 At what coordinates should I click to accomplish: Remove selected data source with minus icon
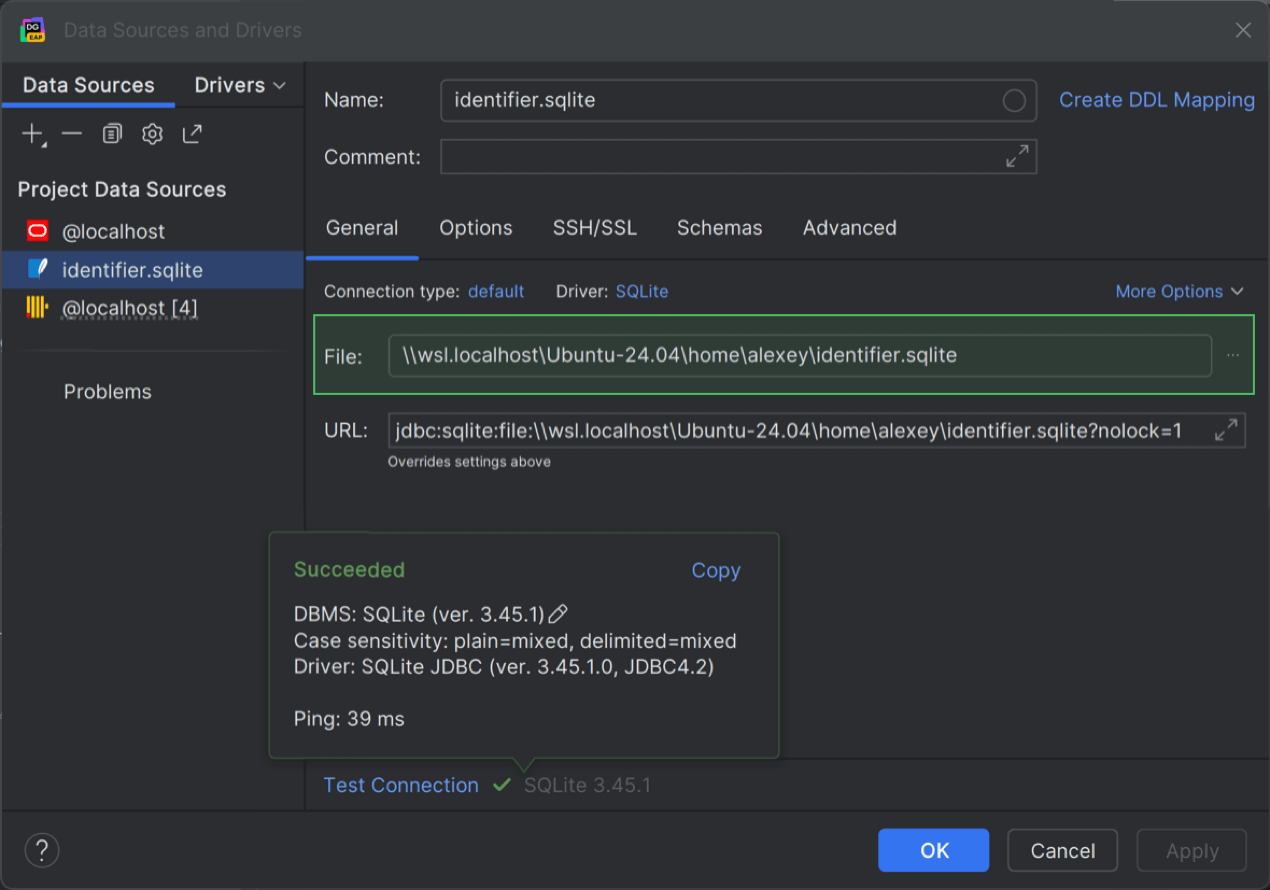pyautogui.click(x=72, y=134)
